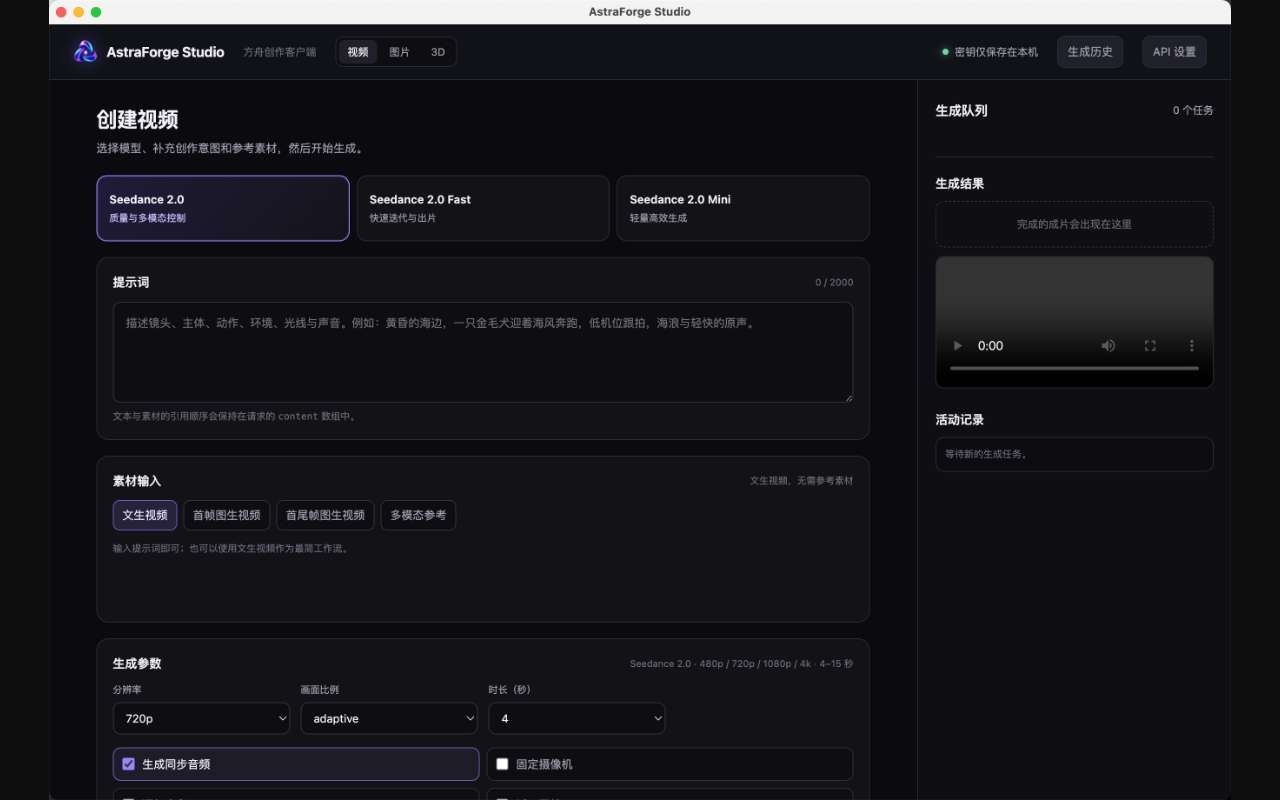Click the 等待新的生成任务 activity entry

point(1074,454)
